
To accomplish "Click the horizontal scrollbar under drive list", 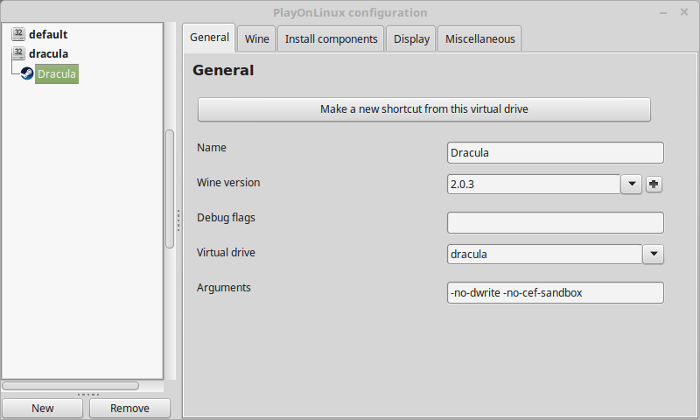I will (71, 385).
